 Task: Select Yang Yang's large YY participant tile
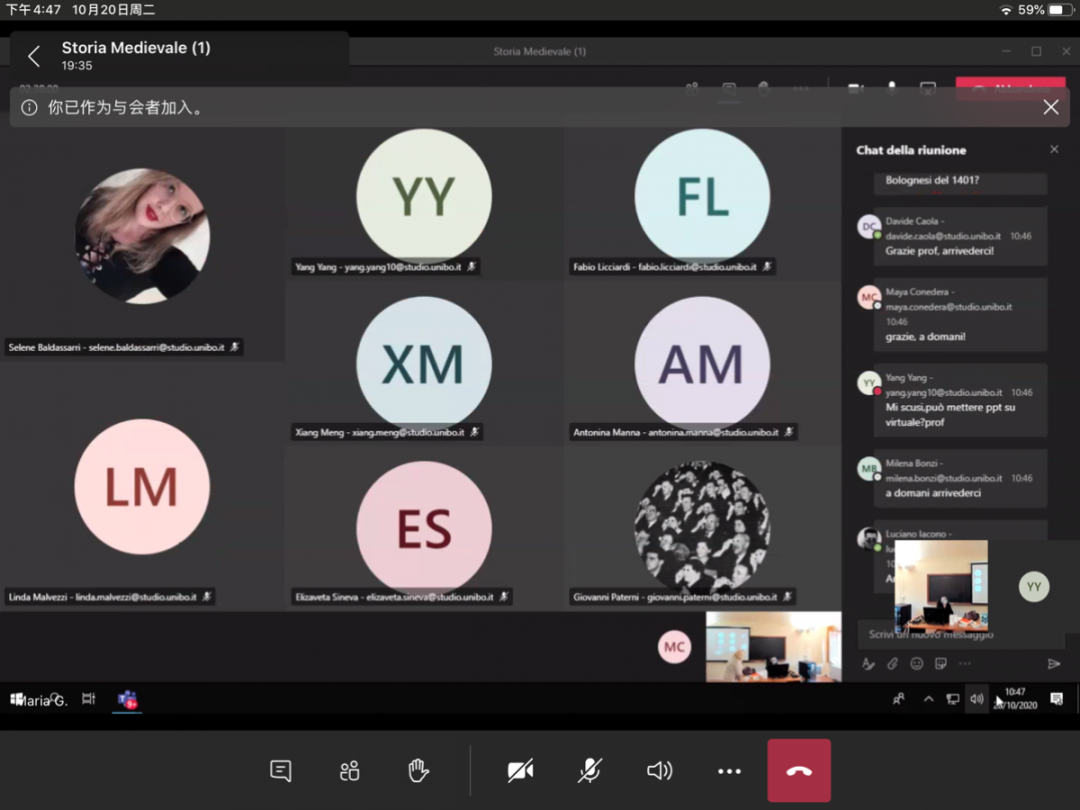point(424,196)
